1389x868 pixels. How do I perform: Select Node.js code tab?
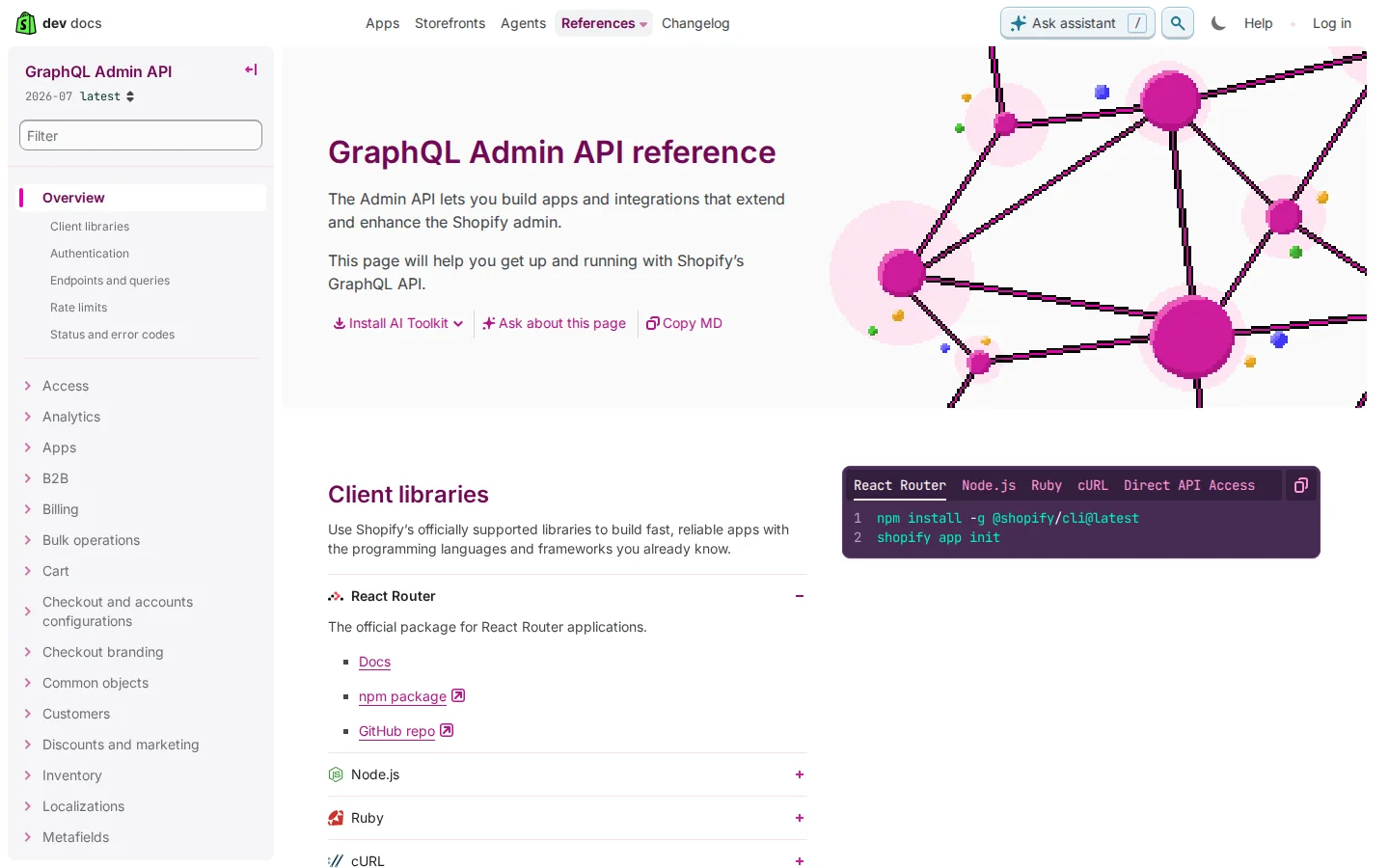pyautogui.click(x=989, y=485)
